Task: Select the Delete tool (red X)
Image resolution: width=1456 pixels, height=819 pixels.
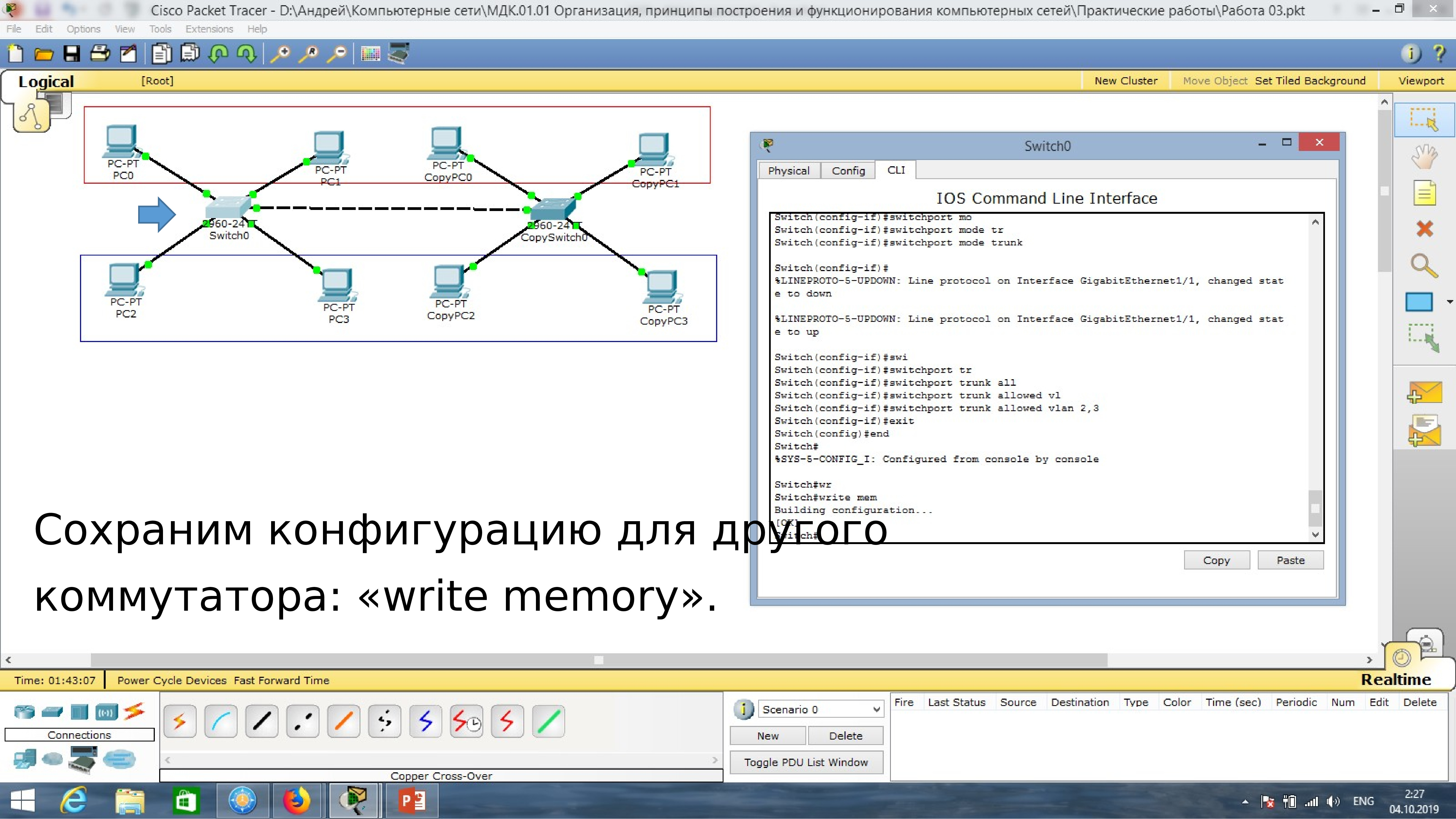Action: tap(1424, 229)
